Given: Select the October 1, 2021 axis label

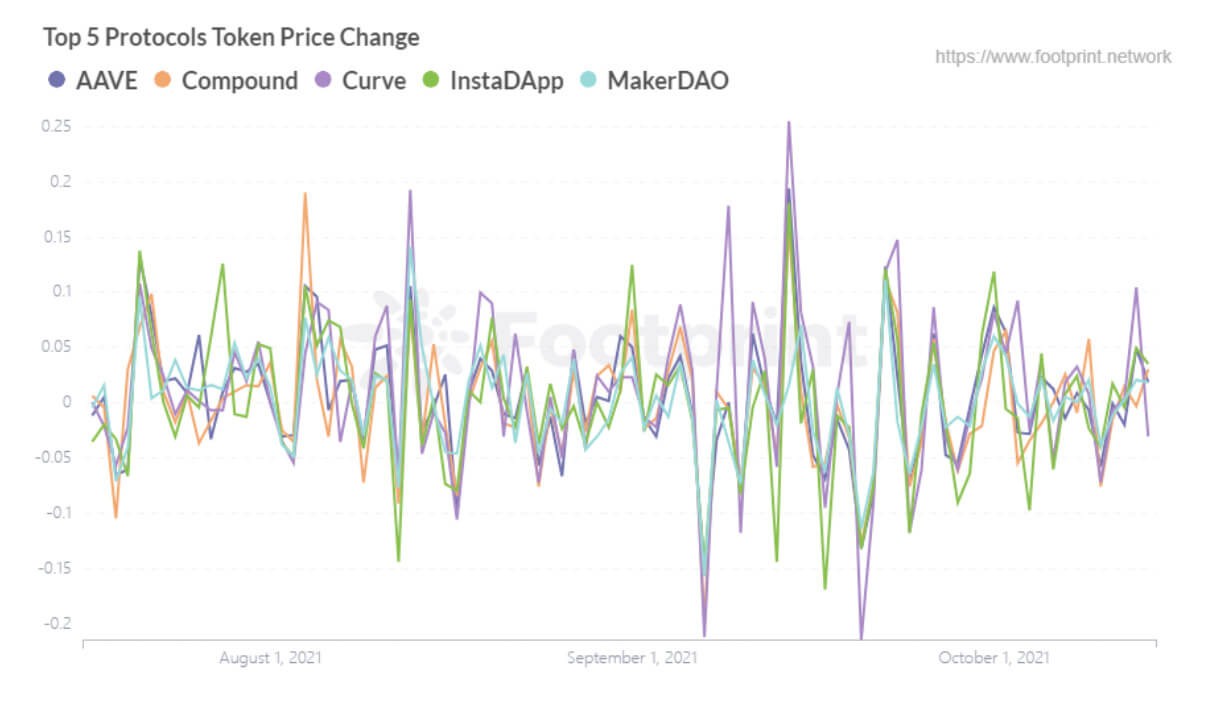Looking at the screenshot, I should [993, 658].
